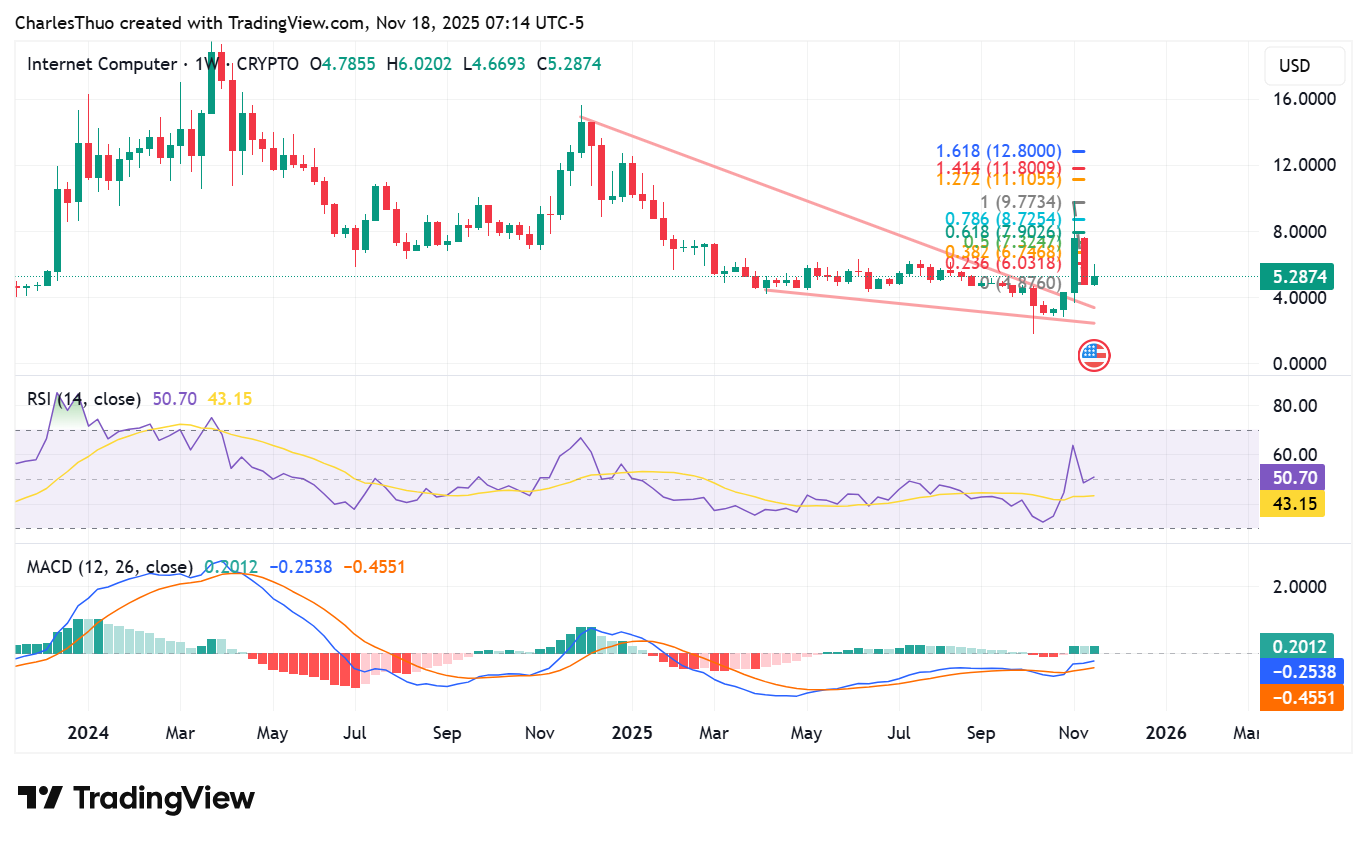Click the USD currency button
Screen dimensions: 1367x843
[1303, 65]
